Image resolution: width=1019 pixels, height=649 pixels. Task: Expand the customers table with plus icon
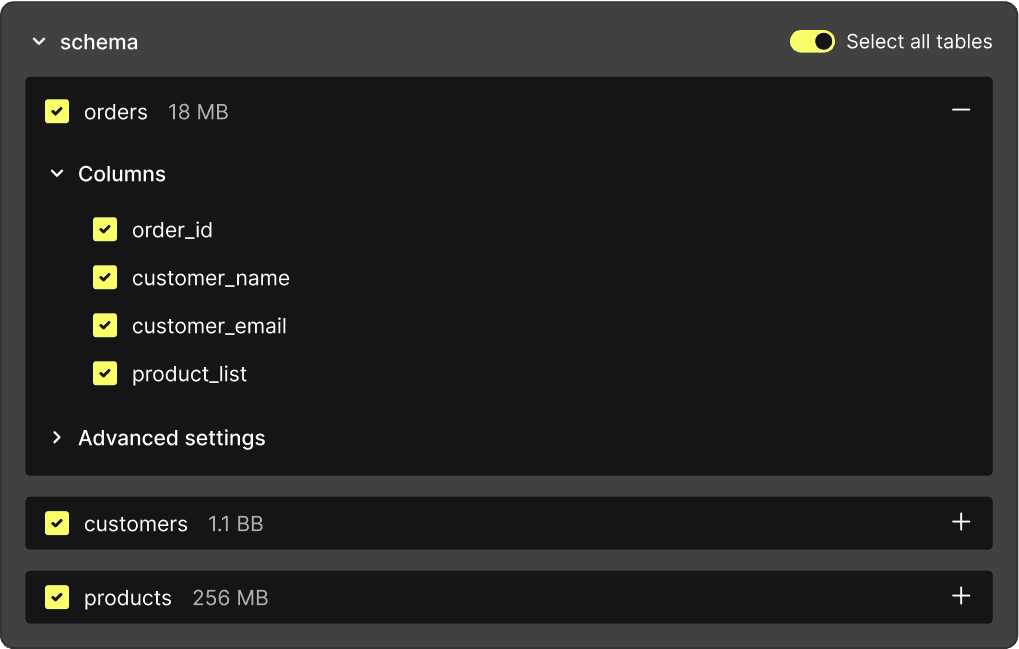pos(961,522)
